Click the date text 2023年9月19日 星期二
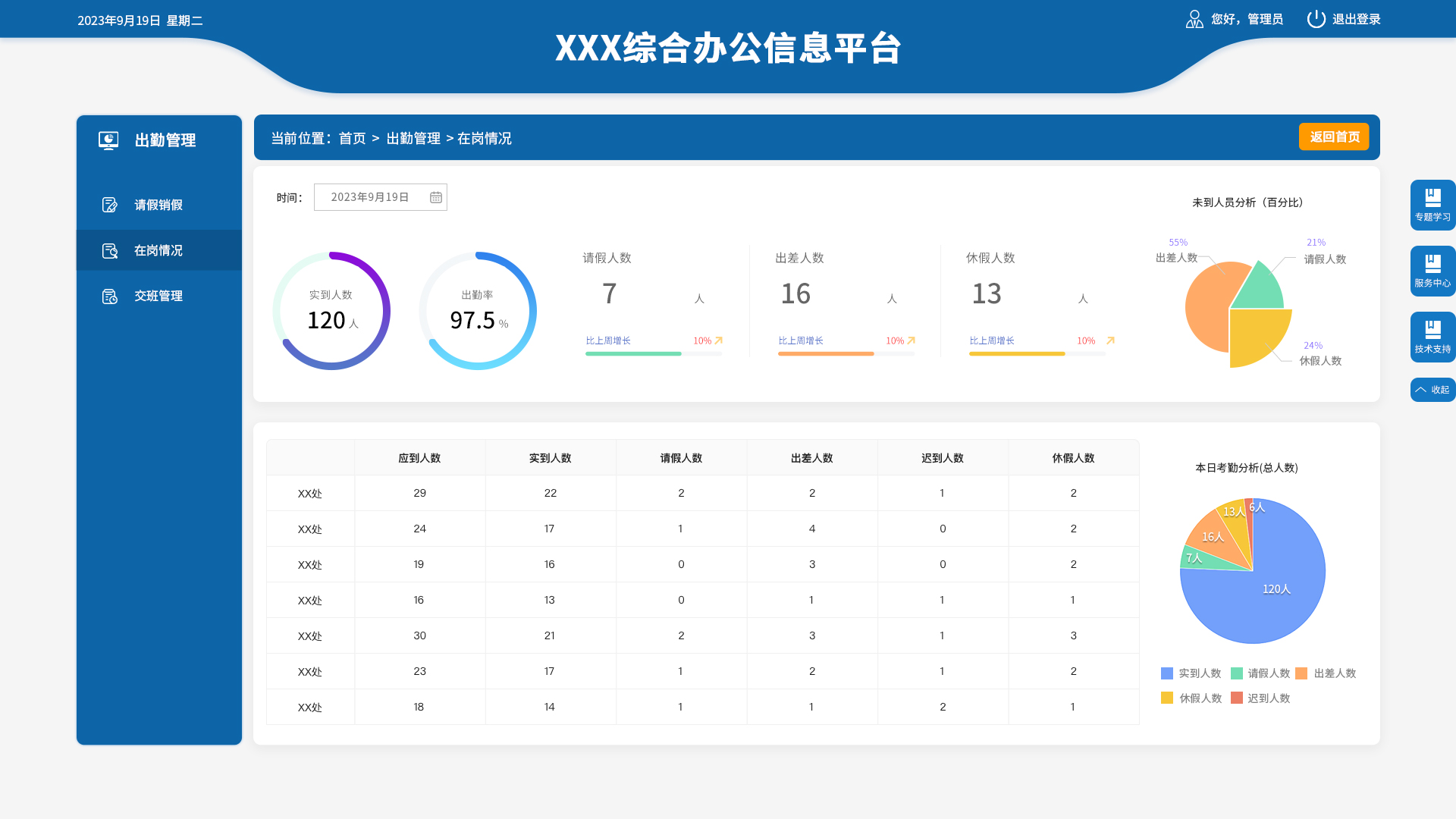 (140, 20)
